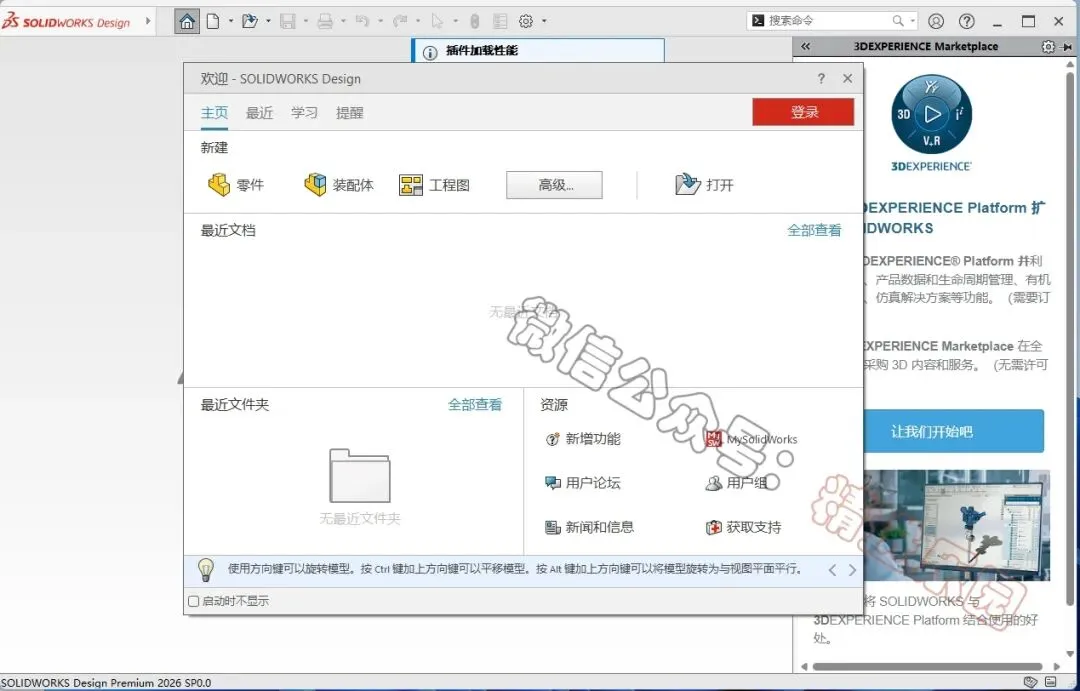Open the Print dropdown arrow
This screenshot has height=691, width=1080.
coord(343,21)
